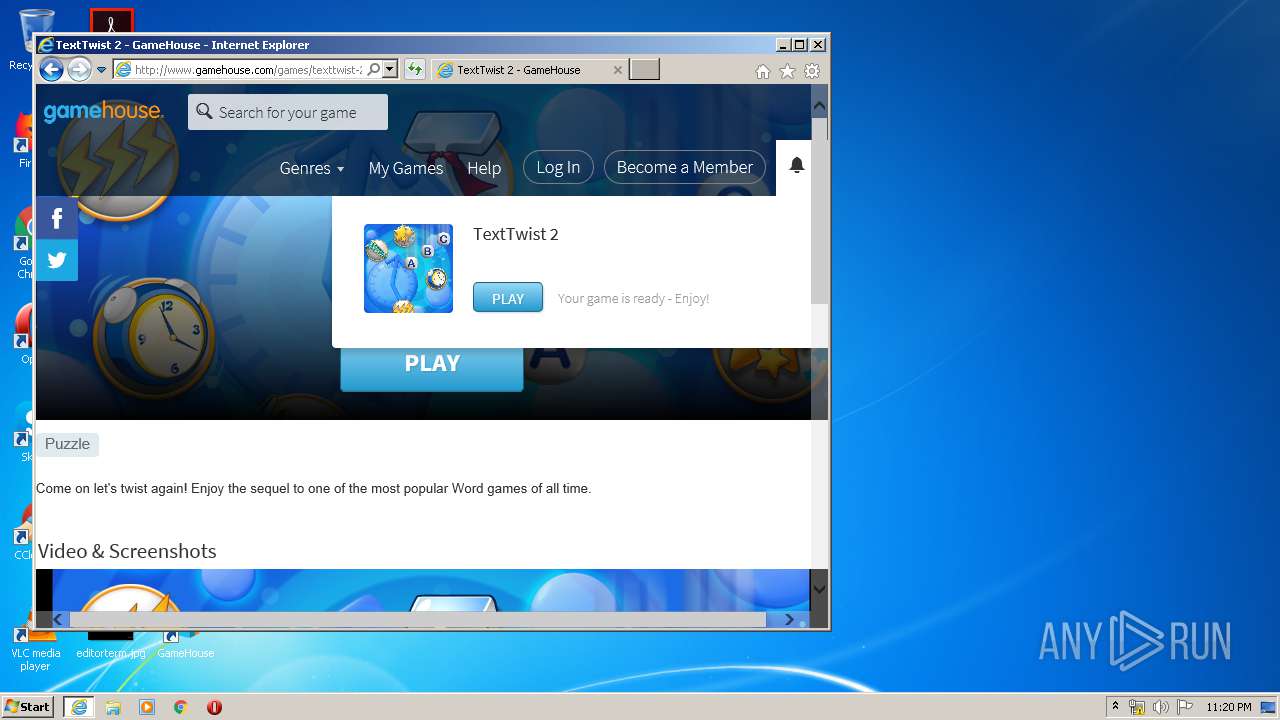Click the network tray icon
This screenshot has width=1280, height=720.
[1137, 707]
